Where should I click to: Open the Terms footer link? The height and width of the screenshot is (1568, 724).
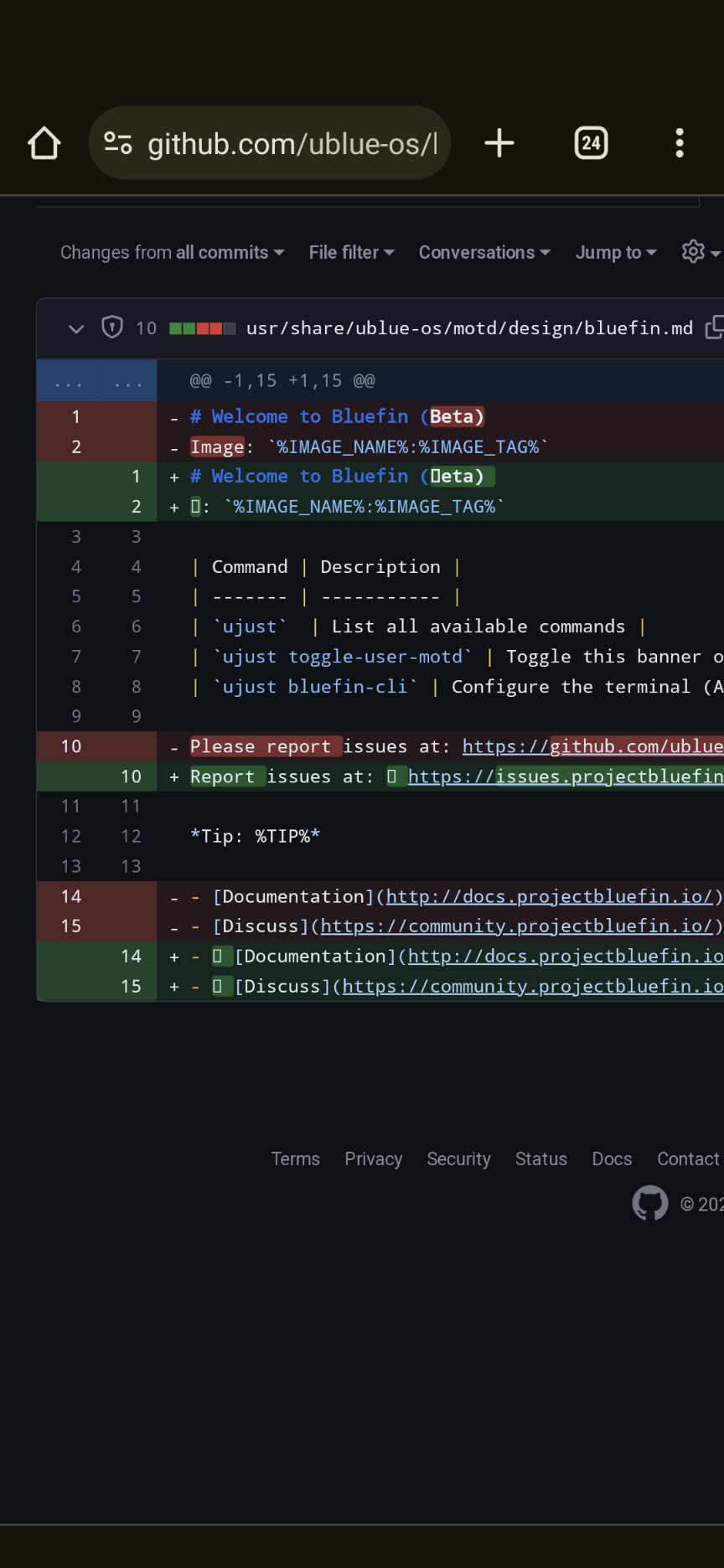pos(295,1159)
